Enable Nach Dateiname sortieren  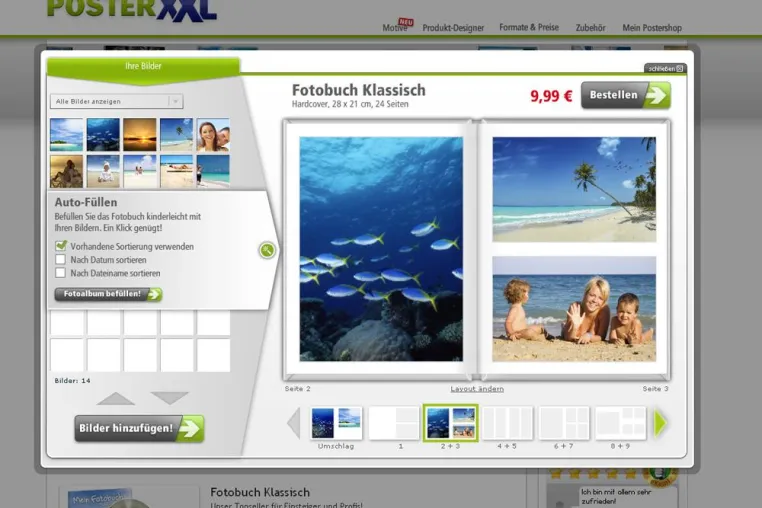(x=60, y=273)
